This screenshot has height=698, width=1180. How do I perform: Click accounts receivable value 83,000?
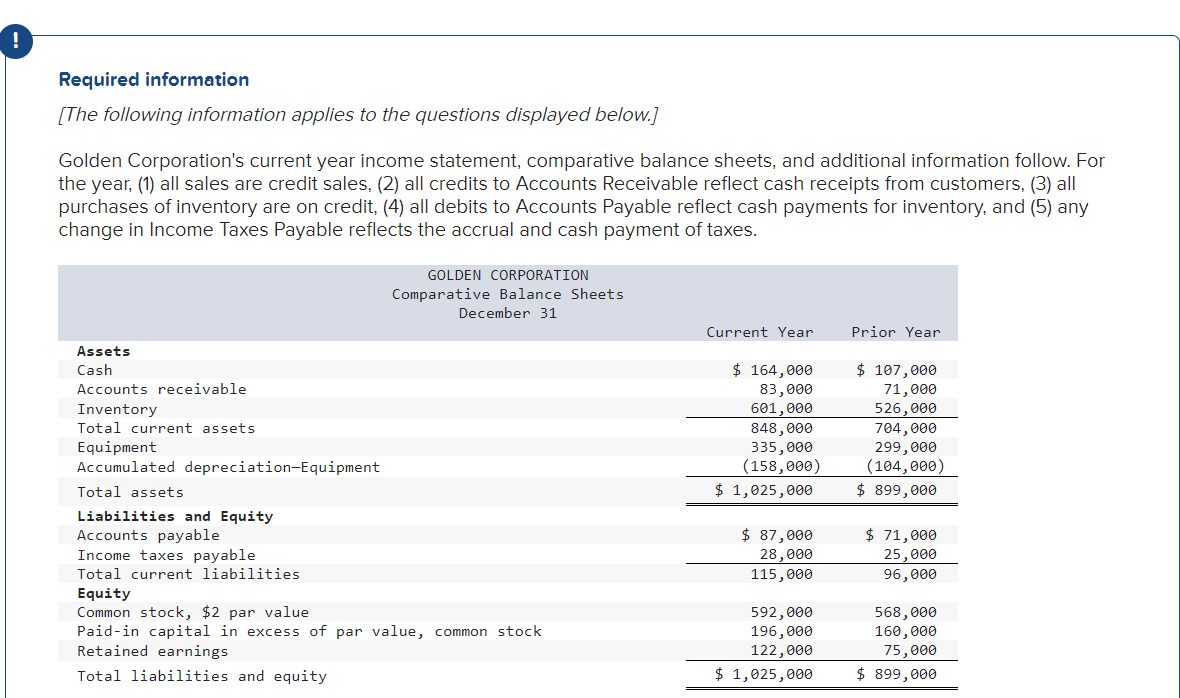point(786,389)
